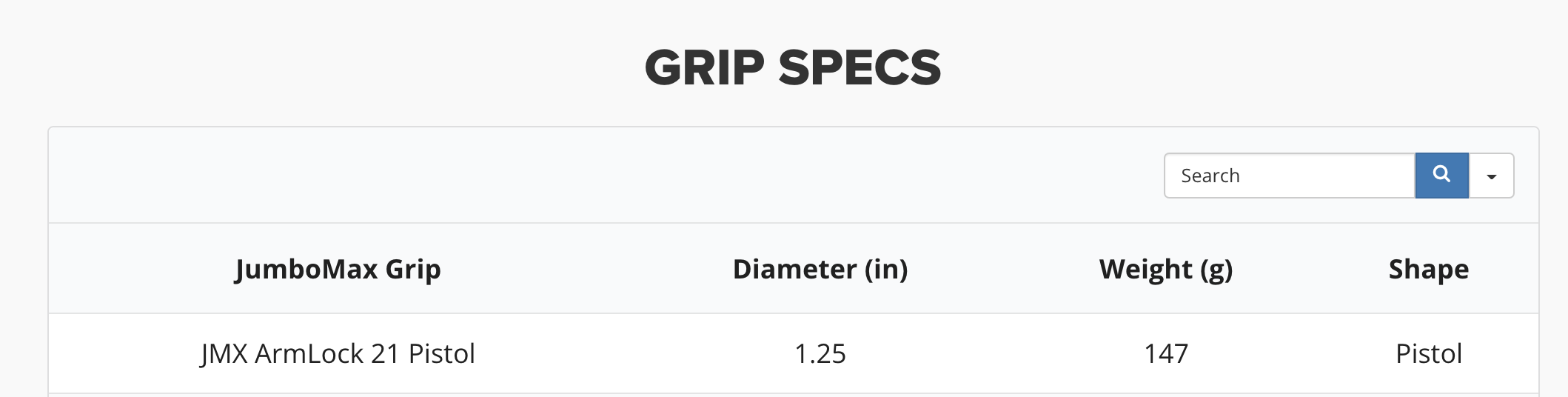The width and height of the screenshot is (1568, 397).
Task: Sort by JumboMax Grip column header
Action: click(x=338, y=269)
